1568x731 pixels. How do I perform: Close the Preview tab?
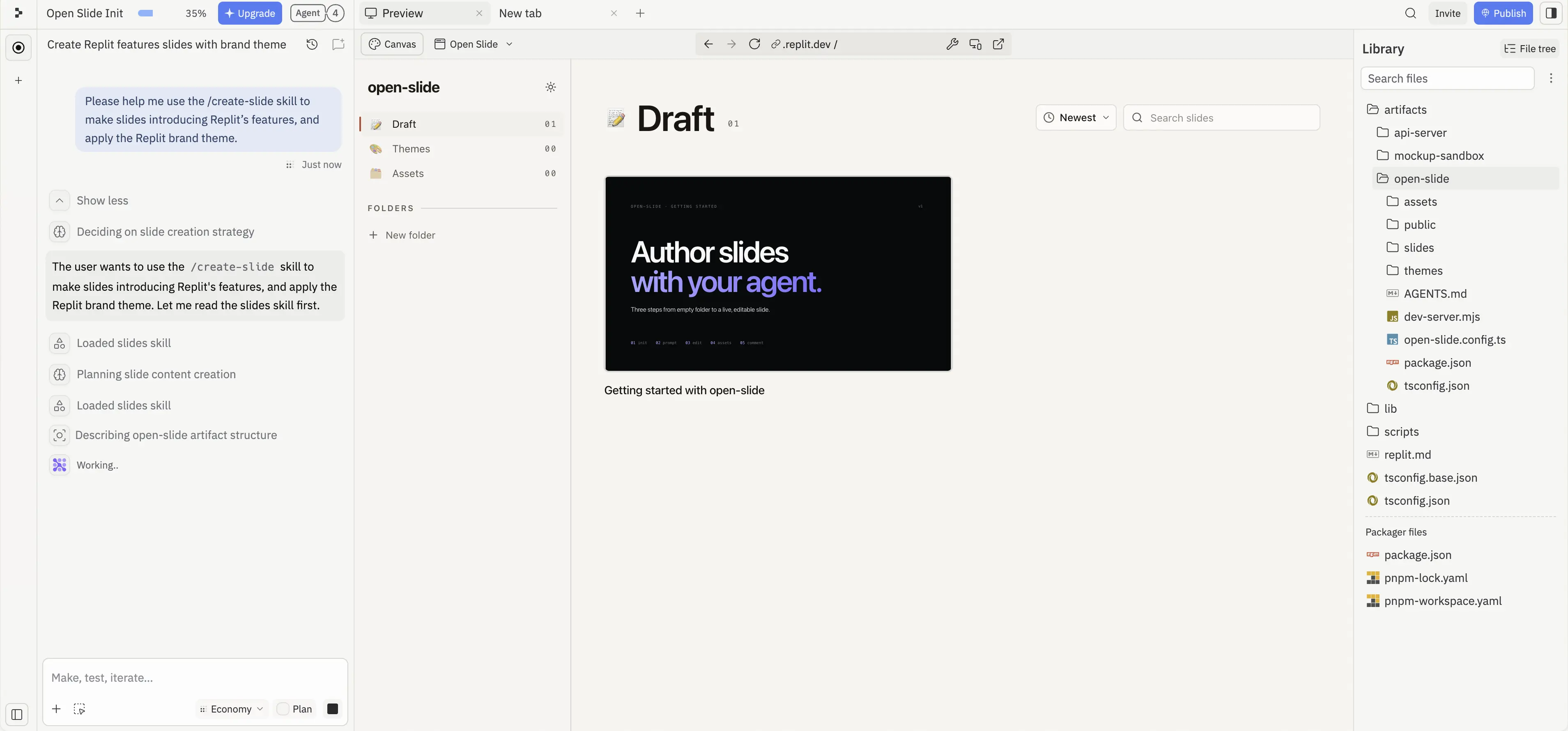[x=479, y=13]
